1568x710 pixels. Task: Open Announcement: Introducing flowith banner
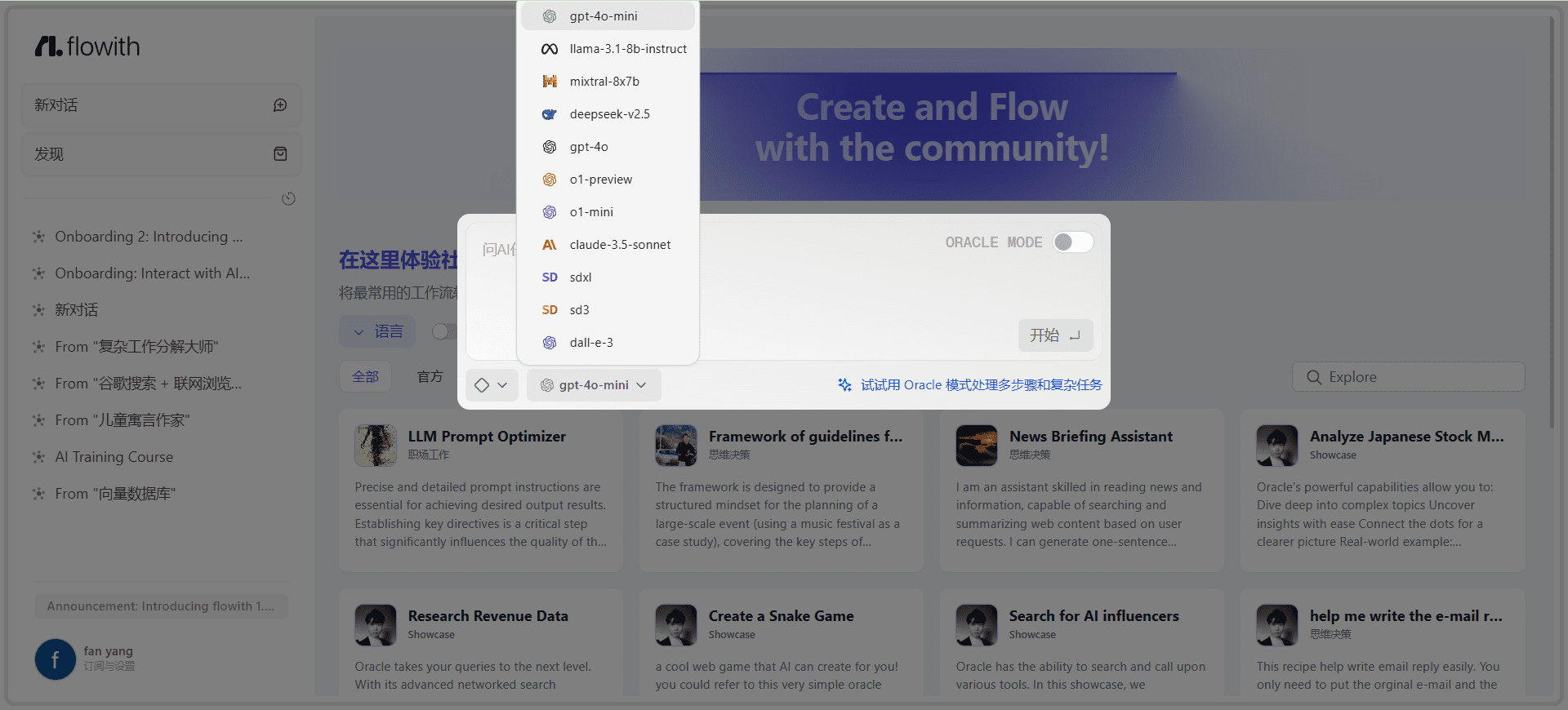pos(161,606)
